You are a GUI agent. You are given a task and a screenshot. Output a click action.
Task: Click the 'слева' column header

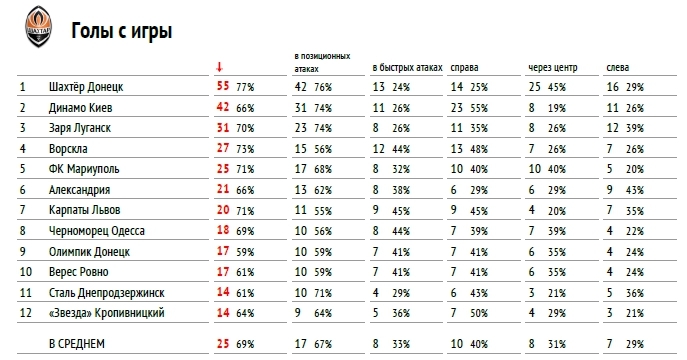click(617, 67)
